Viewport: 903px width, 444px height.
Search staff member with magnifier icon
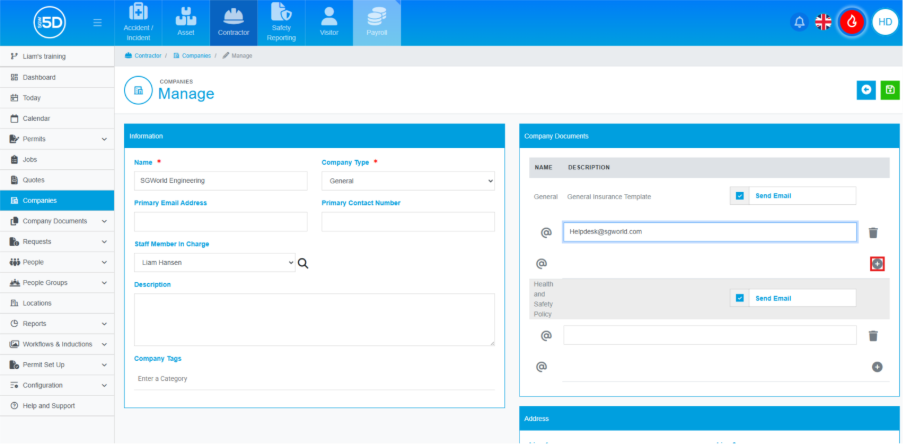pyautogui.click(x=303, y=263)
